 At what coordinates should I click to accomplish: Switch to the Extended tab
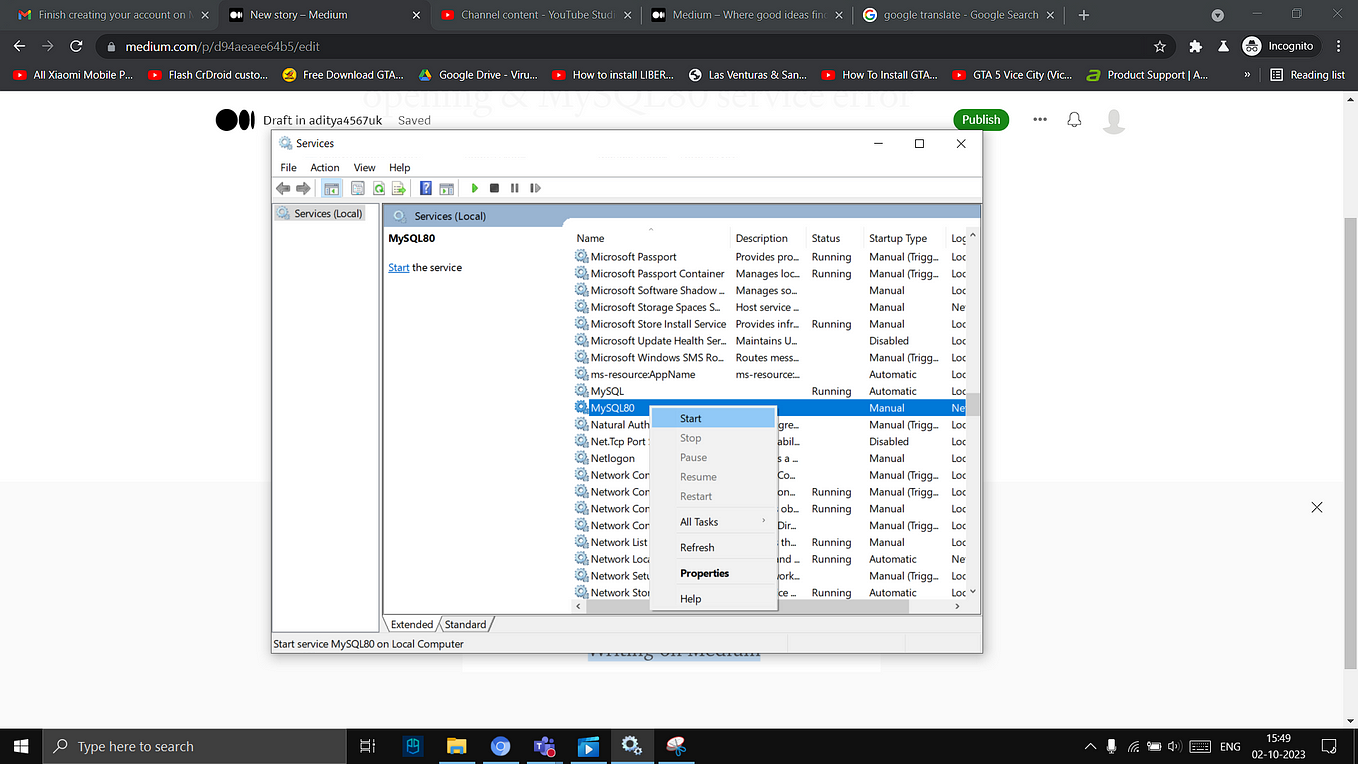point(412,624)
